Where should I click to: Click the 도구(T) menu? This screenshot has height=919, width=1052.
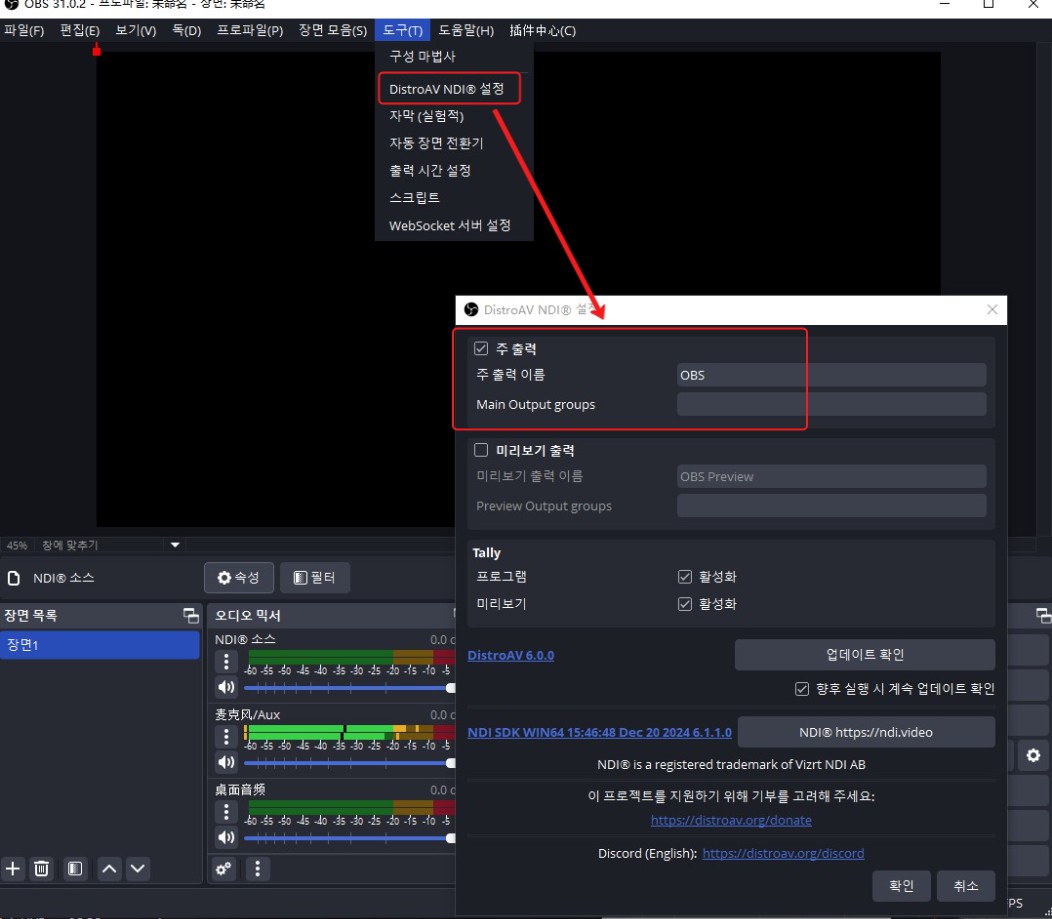[403, 30]
